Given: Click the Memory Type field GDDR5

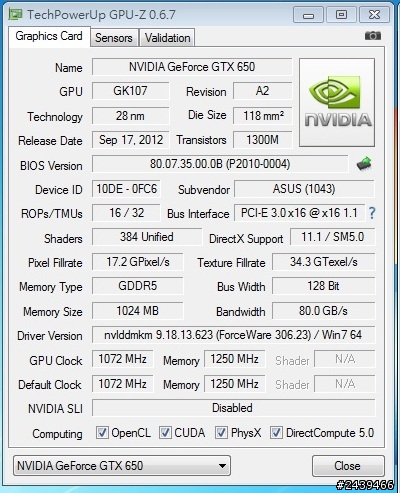Looking at the screenshot, I should point(138,286).
